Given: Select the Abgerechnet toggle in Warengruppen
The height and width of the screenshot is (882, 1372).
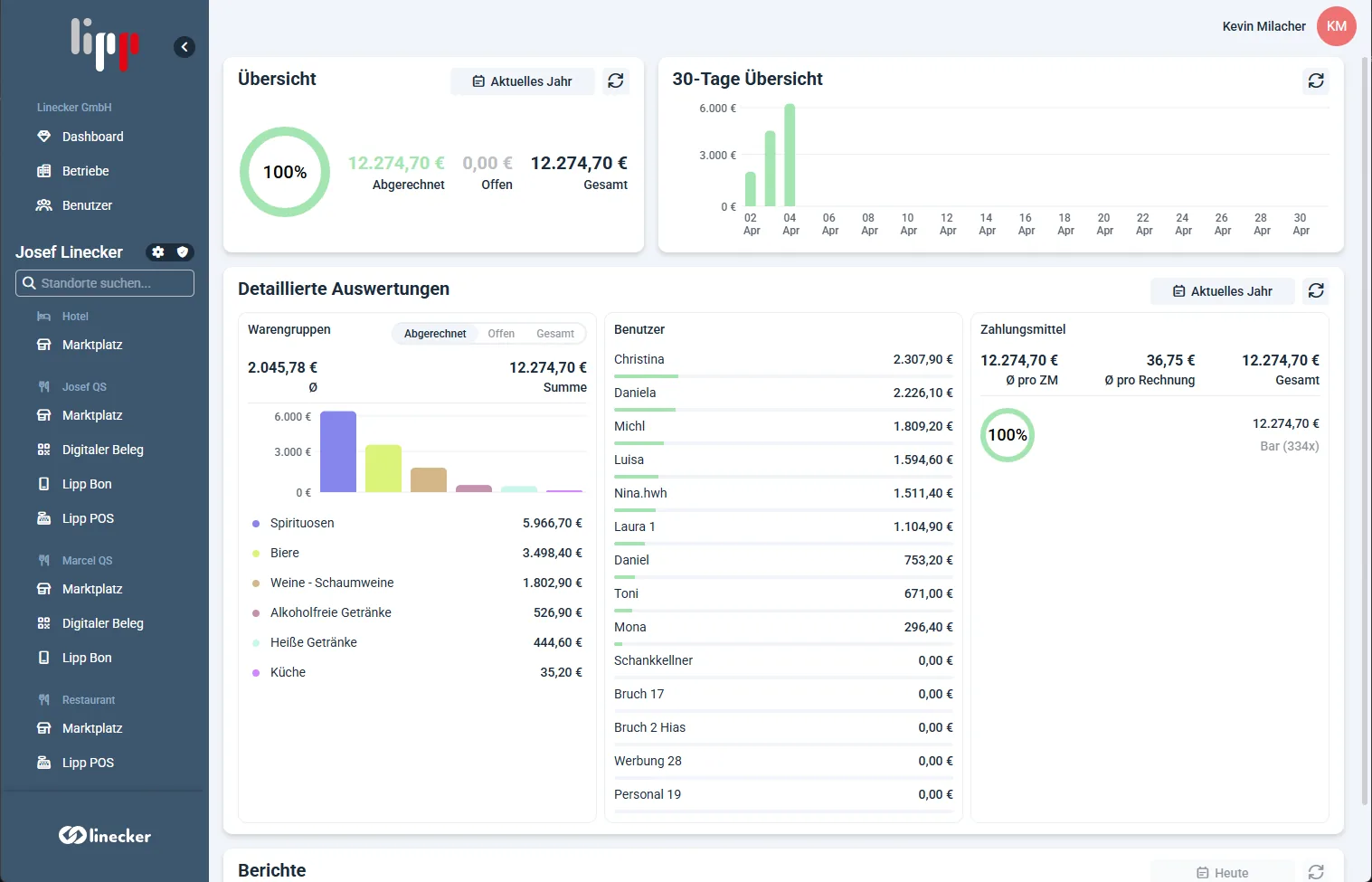Looking at the screenshot, I should 435,334.
